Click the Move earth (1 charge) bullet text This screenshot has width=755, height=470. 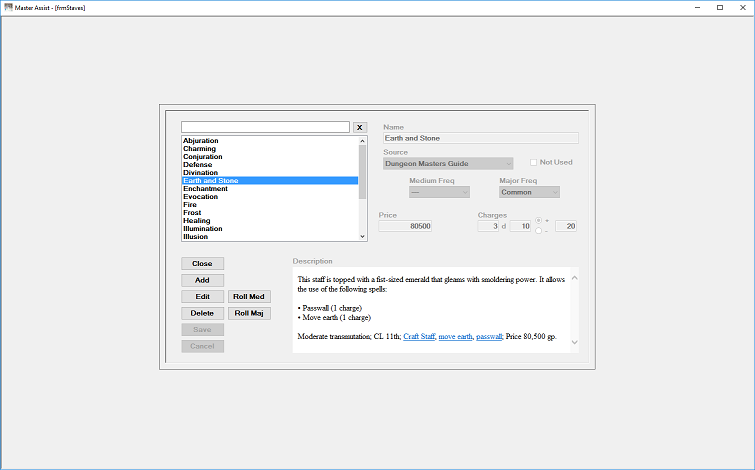point(337,318)
